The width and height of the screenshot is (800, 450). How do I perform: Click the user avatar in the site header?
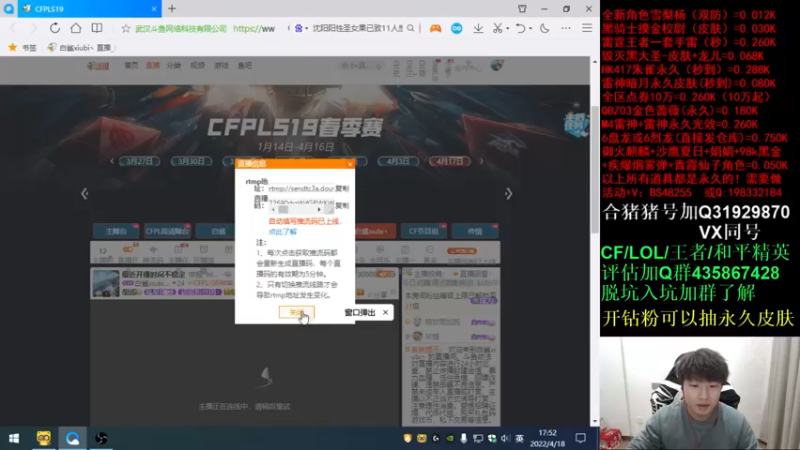(x=497, y=65)
